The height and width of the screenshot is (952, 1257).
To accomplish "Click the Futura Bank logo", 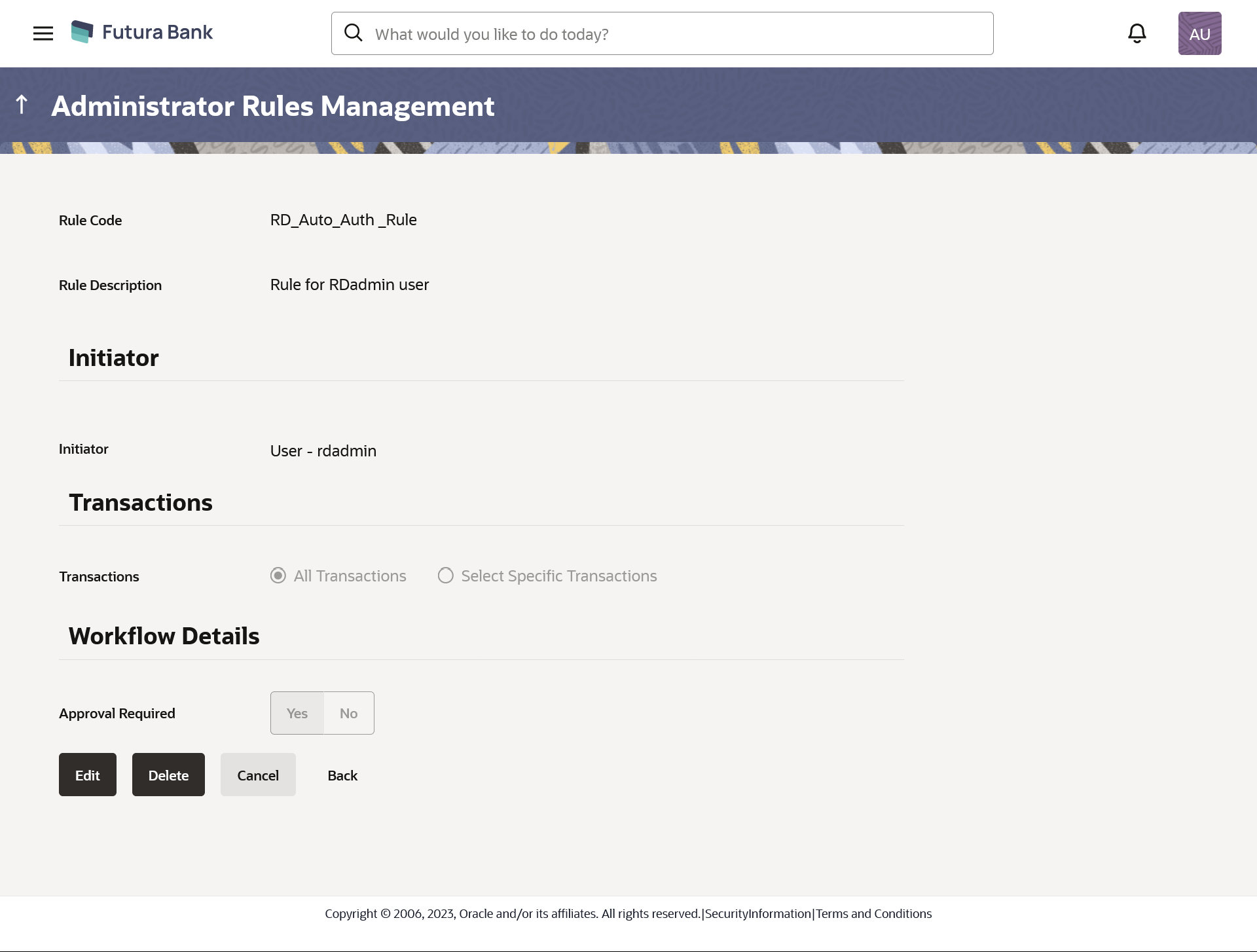I will [82, 32].
